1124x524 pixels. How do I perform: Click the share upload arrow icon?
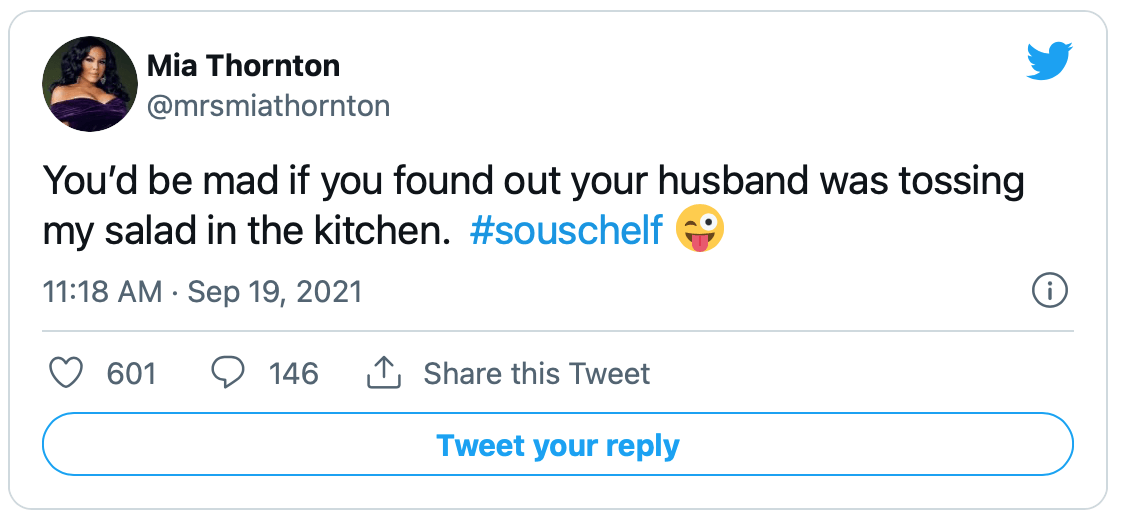click(384, 373)
